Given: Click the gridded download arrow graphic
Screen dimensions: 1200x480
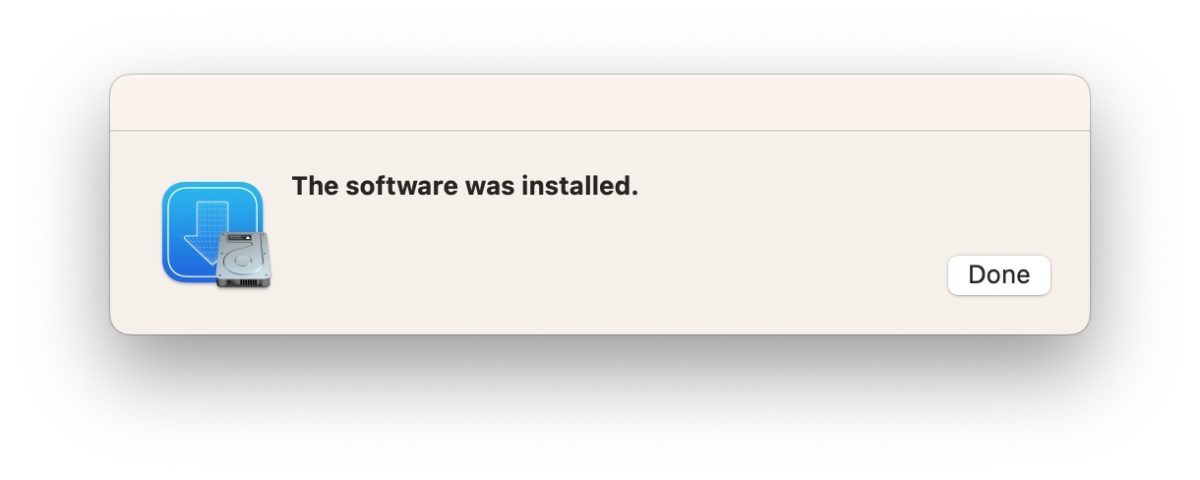Looking at the screenshot, I should [x=207, y=230].
